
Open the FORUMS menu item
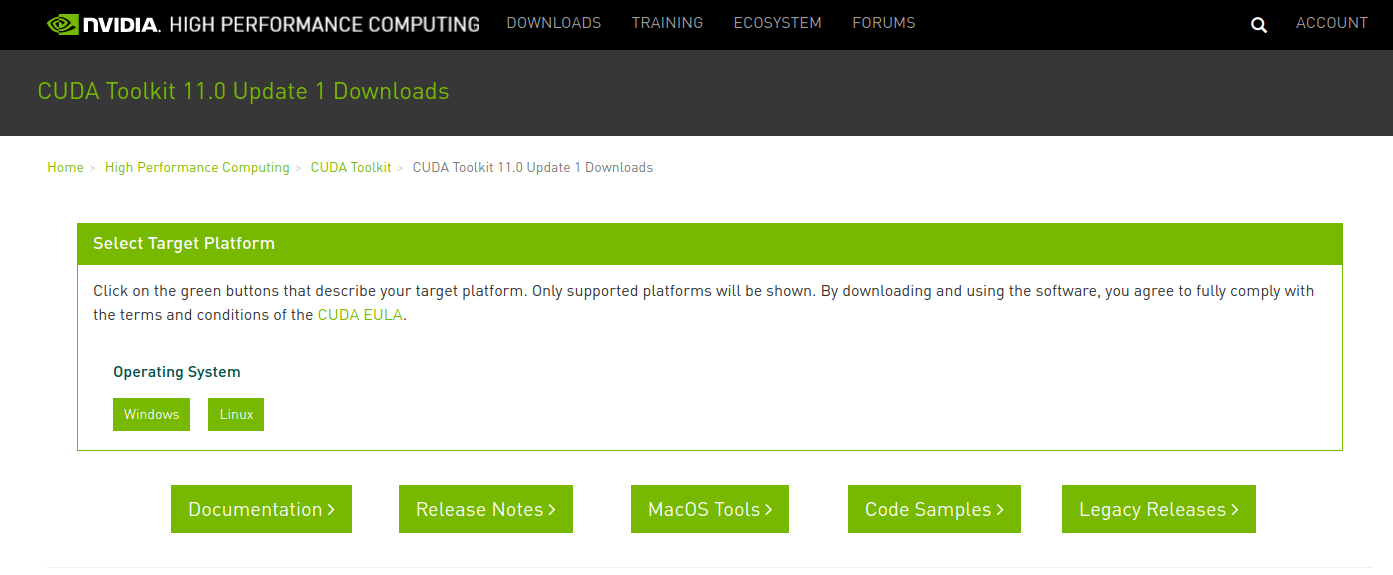click(884, 23)
